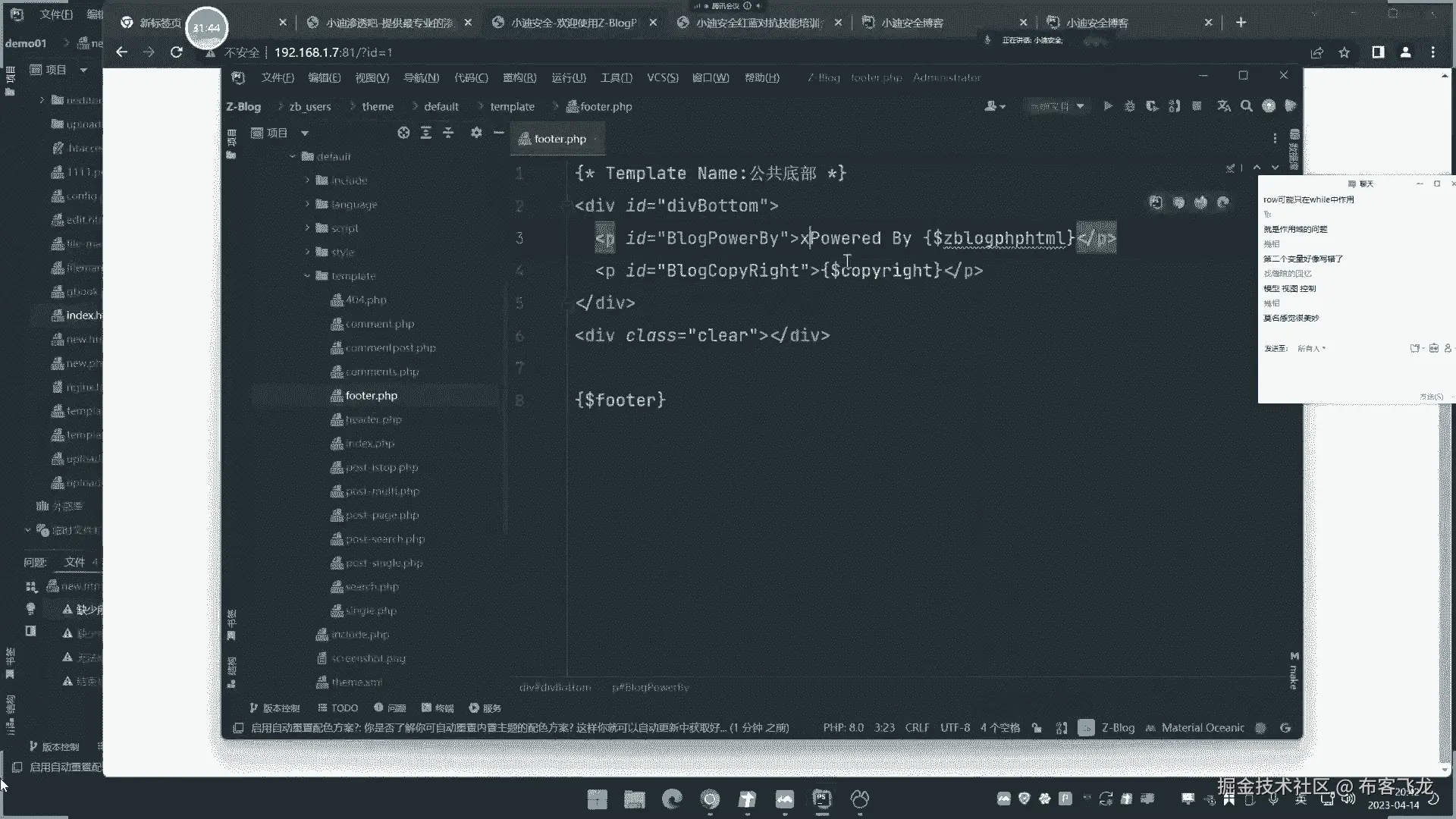The image size is (1456, 819).
Task: Open run configuration dropdown
Action: pyautogui.click(x=1057, y=106)
